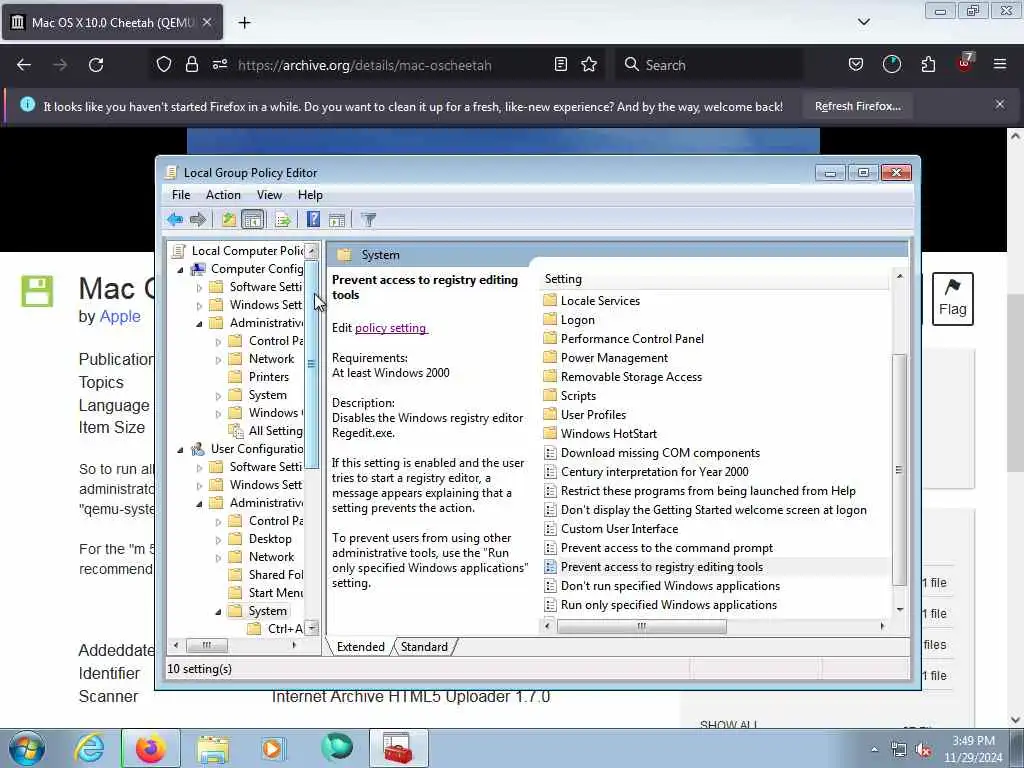Click the taskbar clock showing 3:49 PM
The width and height of the screenshot is (1024, 768).
pos(973,749)
